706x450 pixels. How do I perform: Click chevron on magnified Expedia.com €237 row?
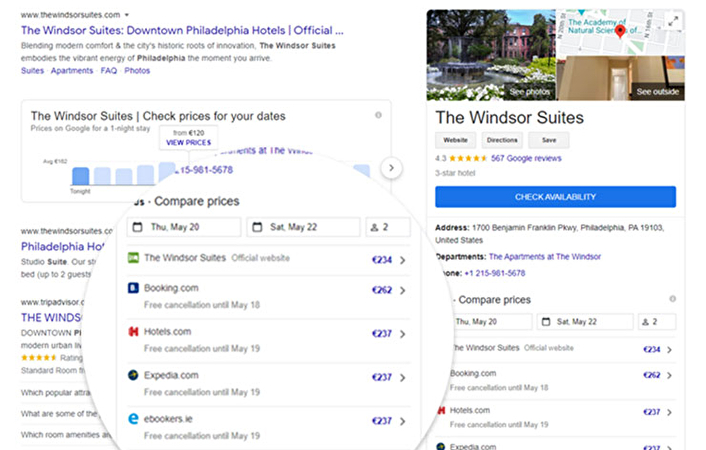[403, 377]
